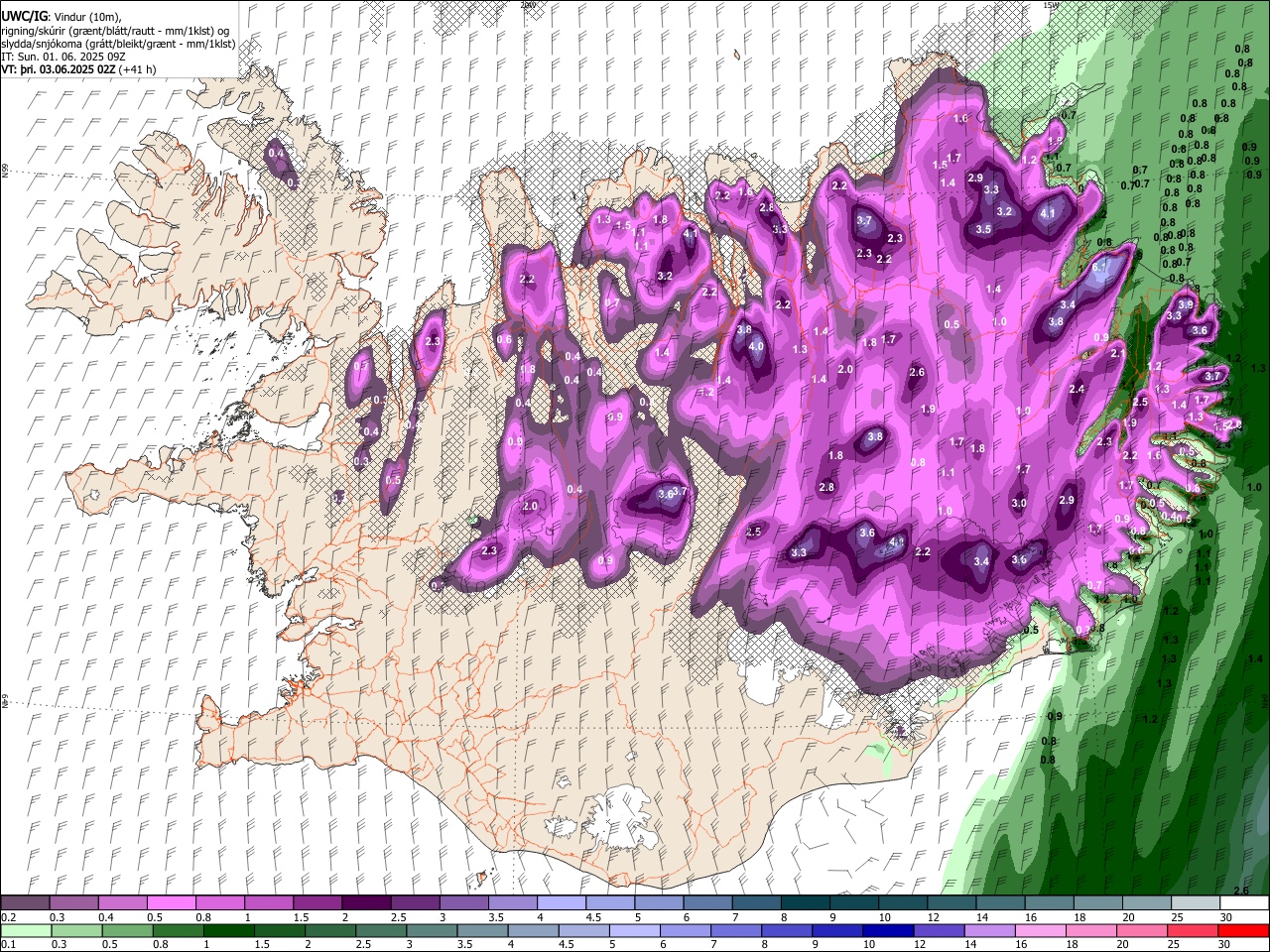This screenshot has width=1270, height=952.
Task: Click the 4.0 precipitation value on map
Action: point(756,346)
